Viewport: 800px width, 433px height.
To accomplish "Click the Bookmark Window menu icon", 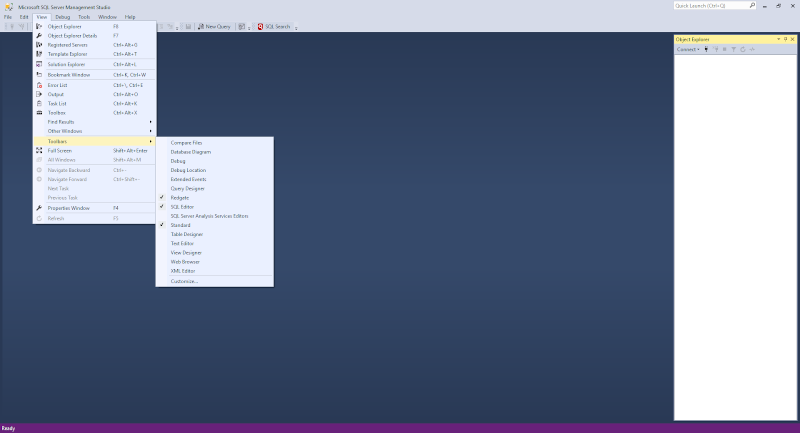I will 39,74.
